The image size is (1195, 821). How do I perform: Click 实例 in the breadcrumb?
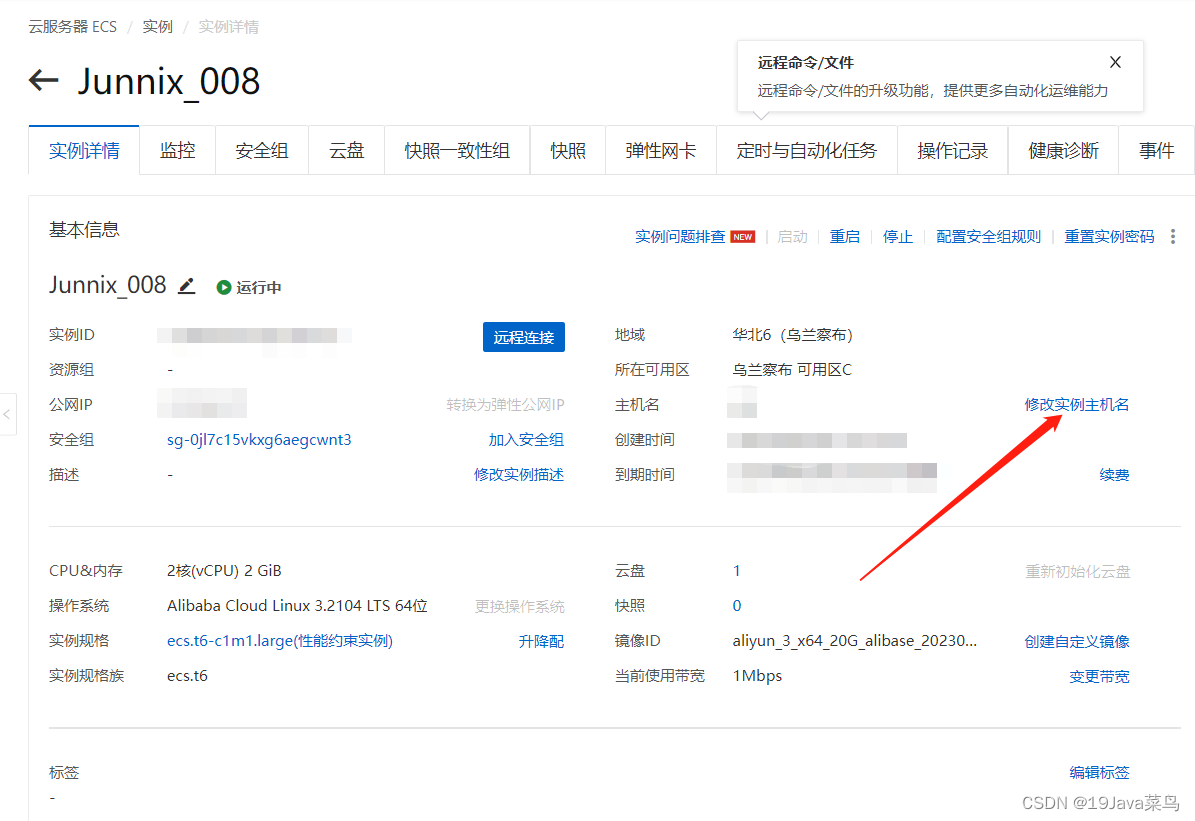click(x=158, y=27)
